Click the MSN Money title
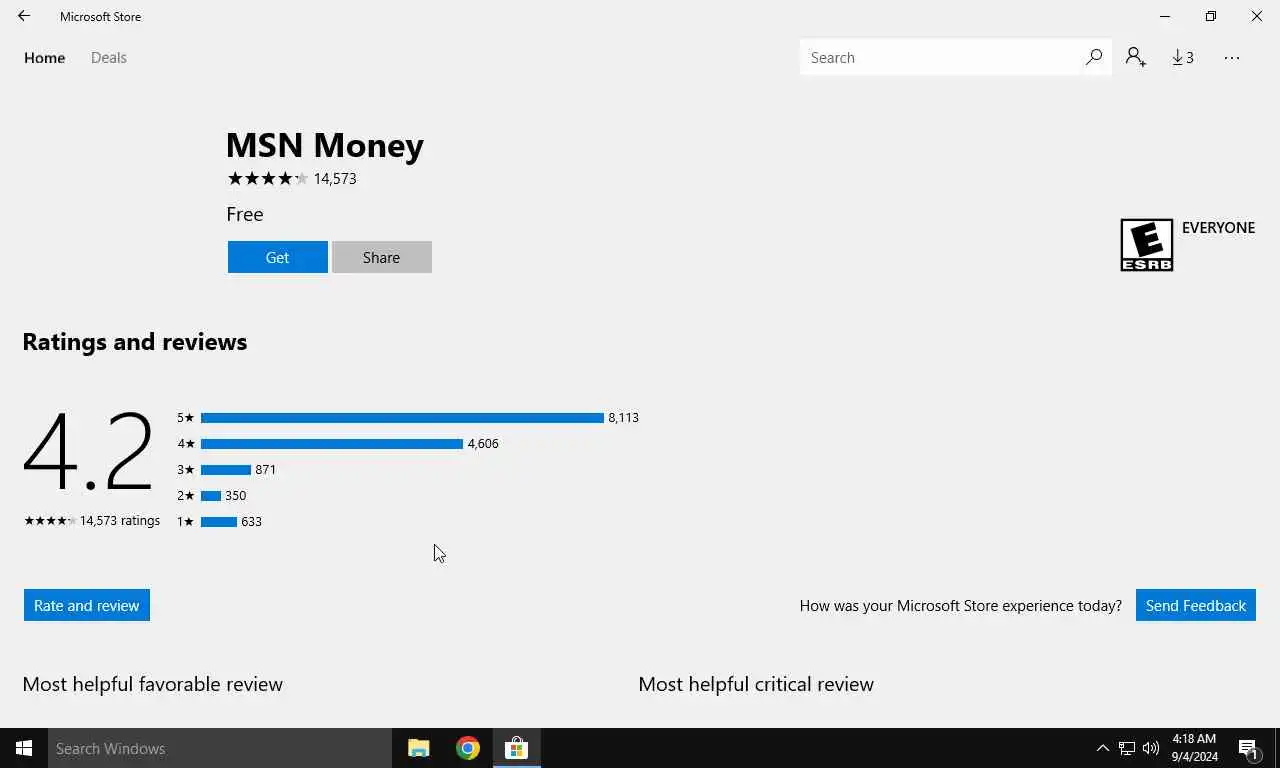1280x768 pixels. pos(325,145)
